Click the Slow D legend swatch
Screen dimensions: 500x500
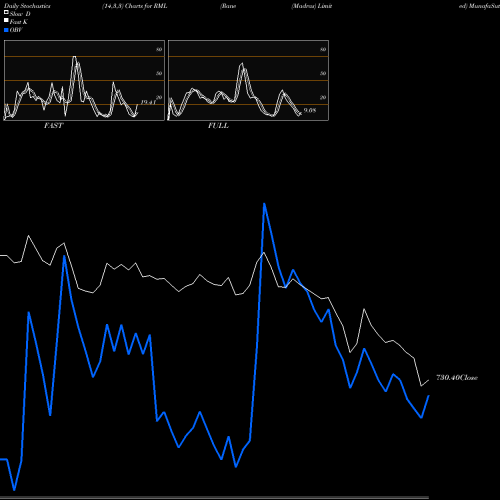pyautogui.click(x=6, y=13)
